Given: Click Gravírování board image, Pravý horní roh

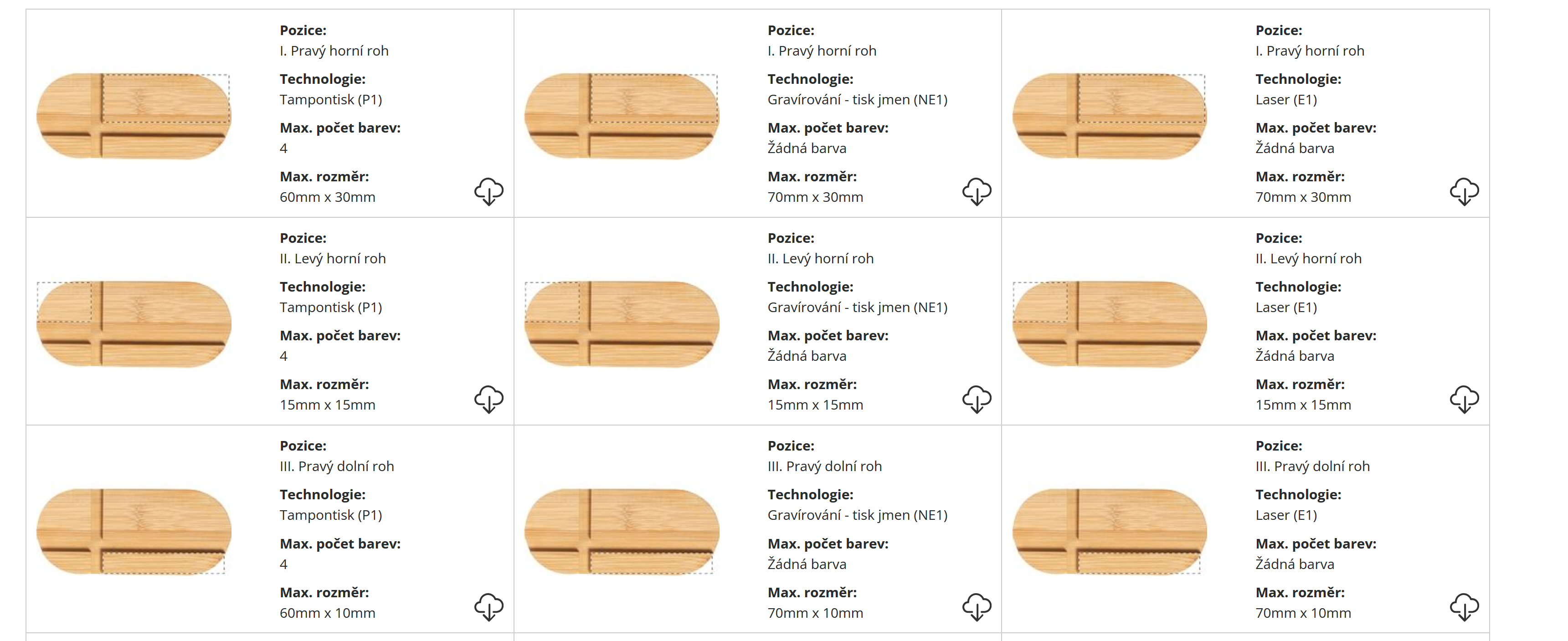Looking at the screenshot, I should 622,116.
